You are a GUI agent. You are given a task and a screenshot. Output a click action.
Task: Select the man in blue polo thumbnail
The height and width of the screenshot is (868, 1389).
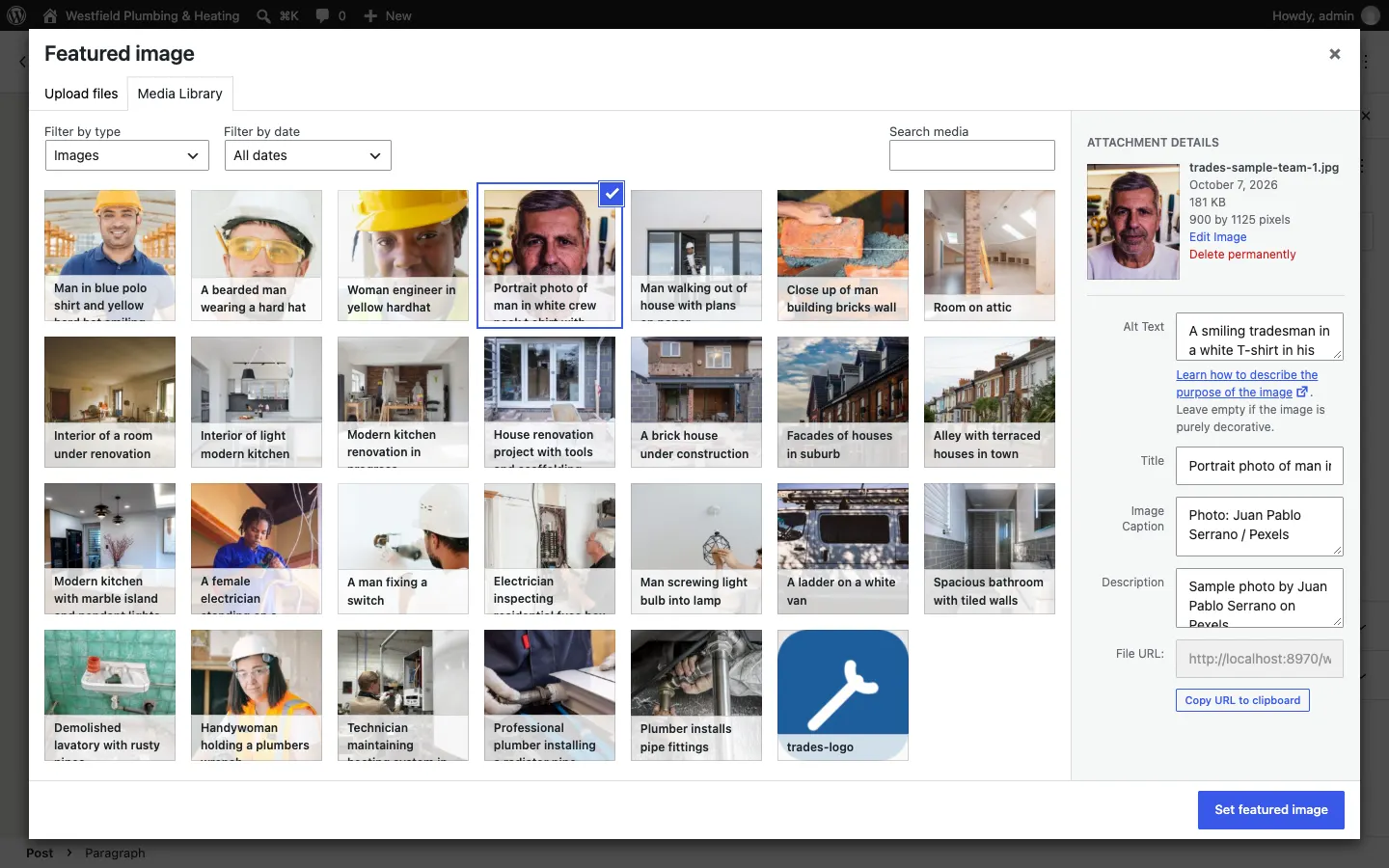click(x=110, y=256)
